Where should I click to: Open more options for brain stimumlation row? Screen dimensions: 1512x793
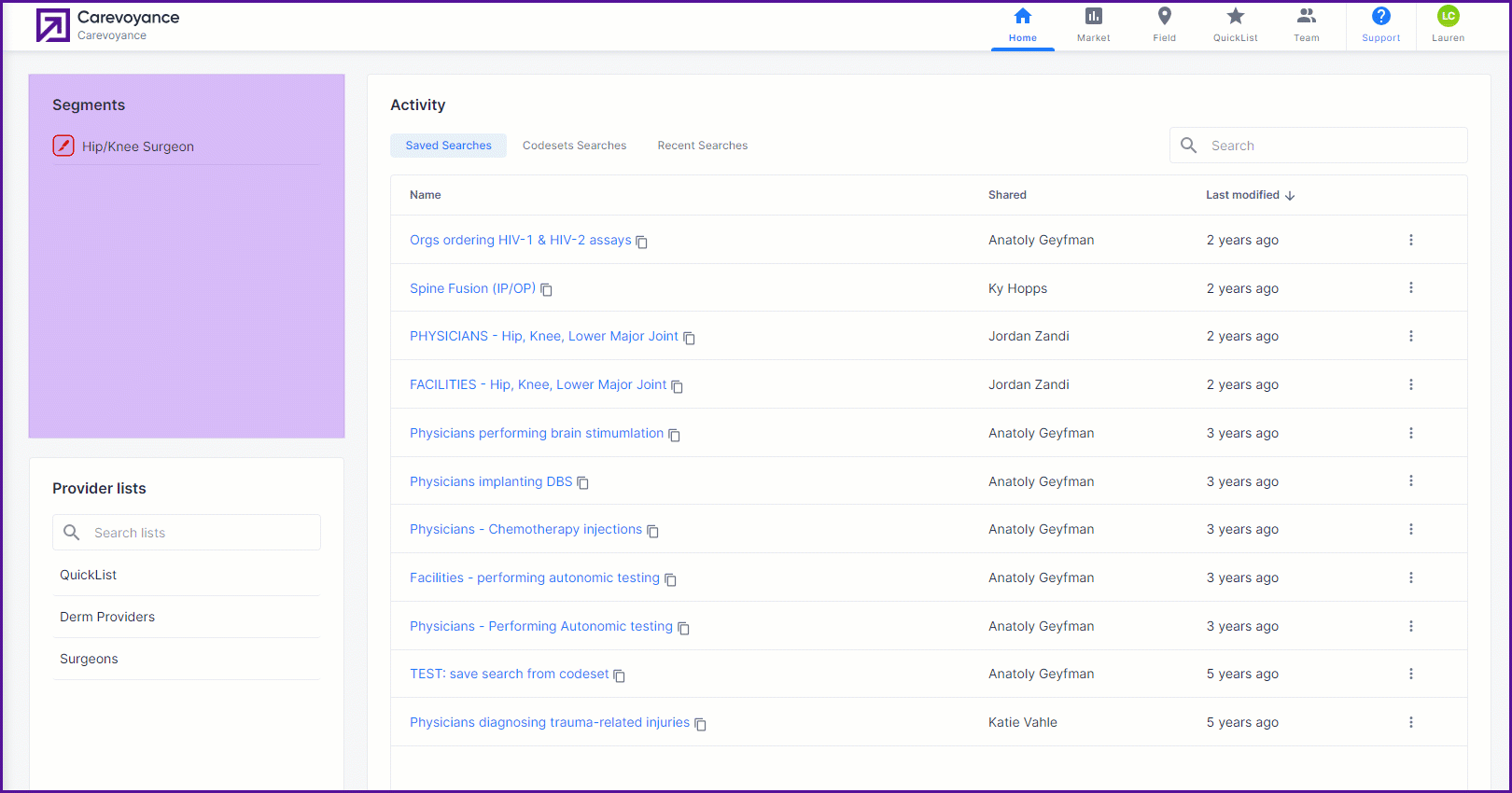(x=1411, y=433)
